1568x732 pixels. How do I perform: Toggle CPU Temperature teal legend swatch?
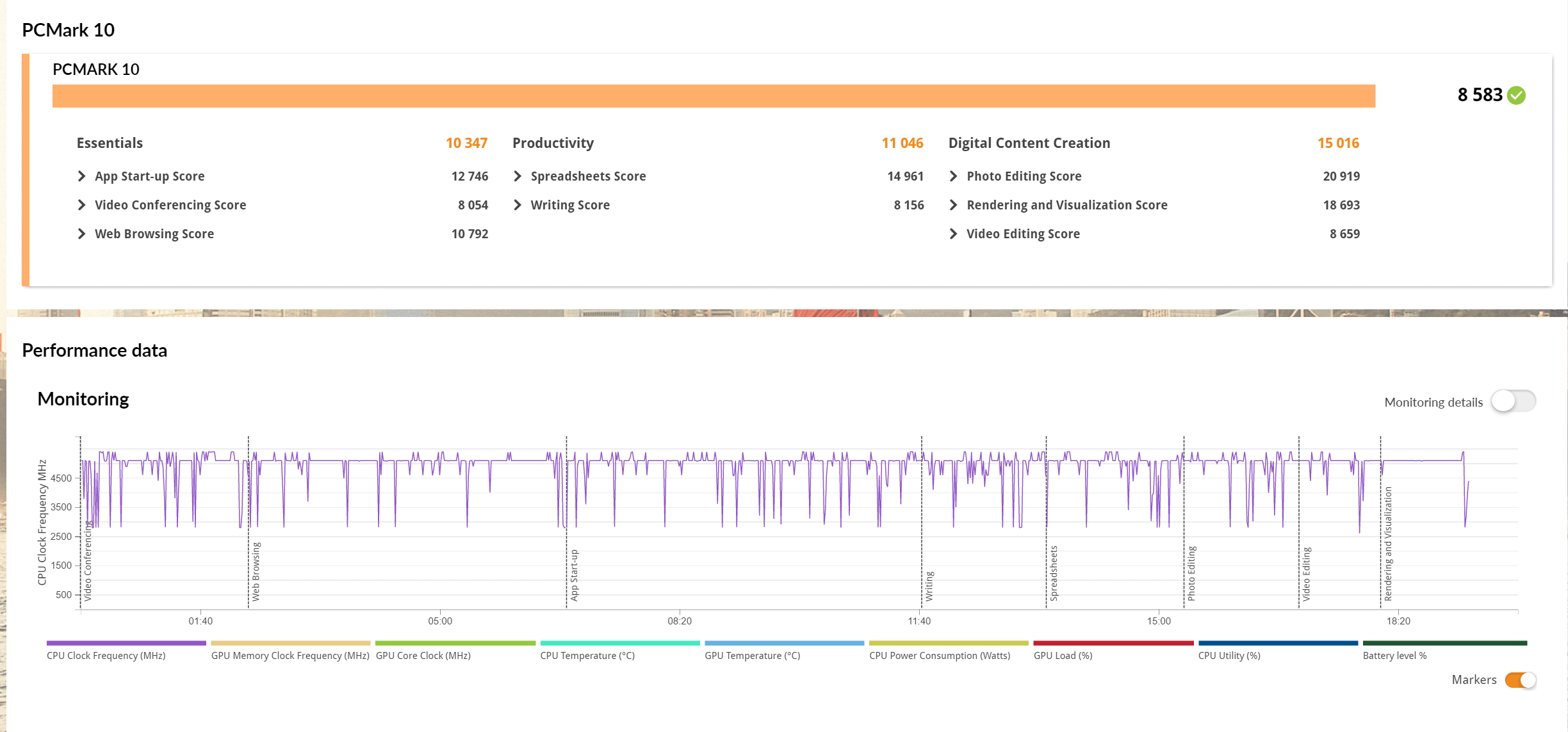pyautogui.click(x=620, y=643)
